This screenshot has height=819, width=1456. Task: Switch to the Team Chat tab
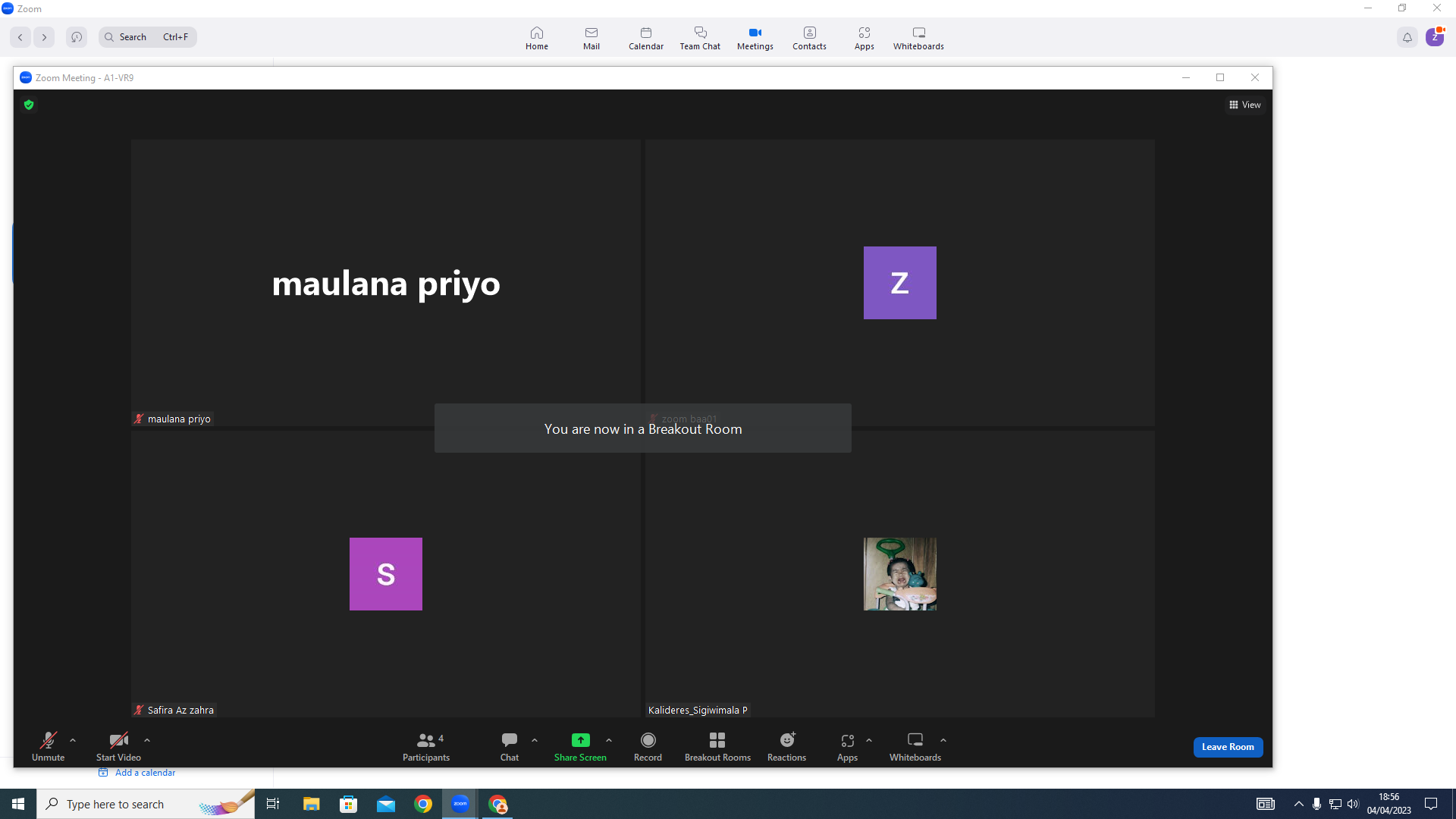click(700, 38)
